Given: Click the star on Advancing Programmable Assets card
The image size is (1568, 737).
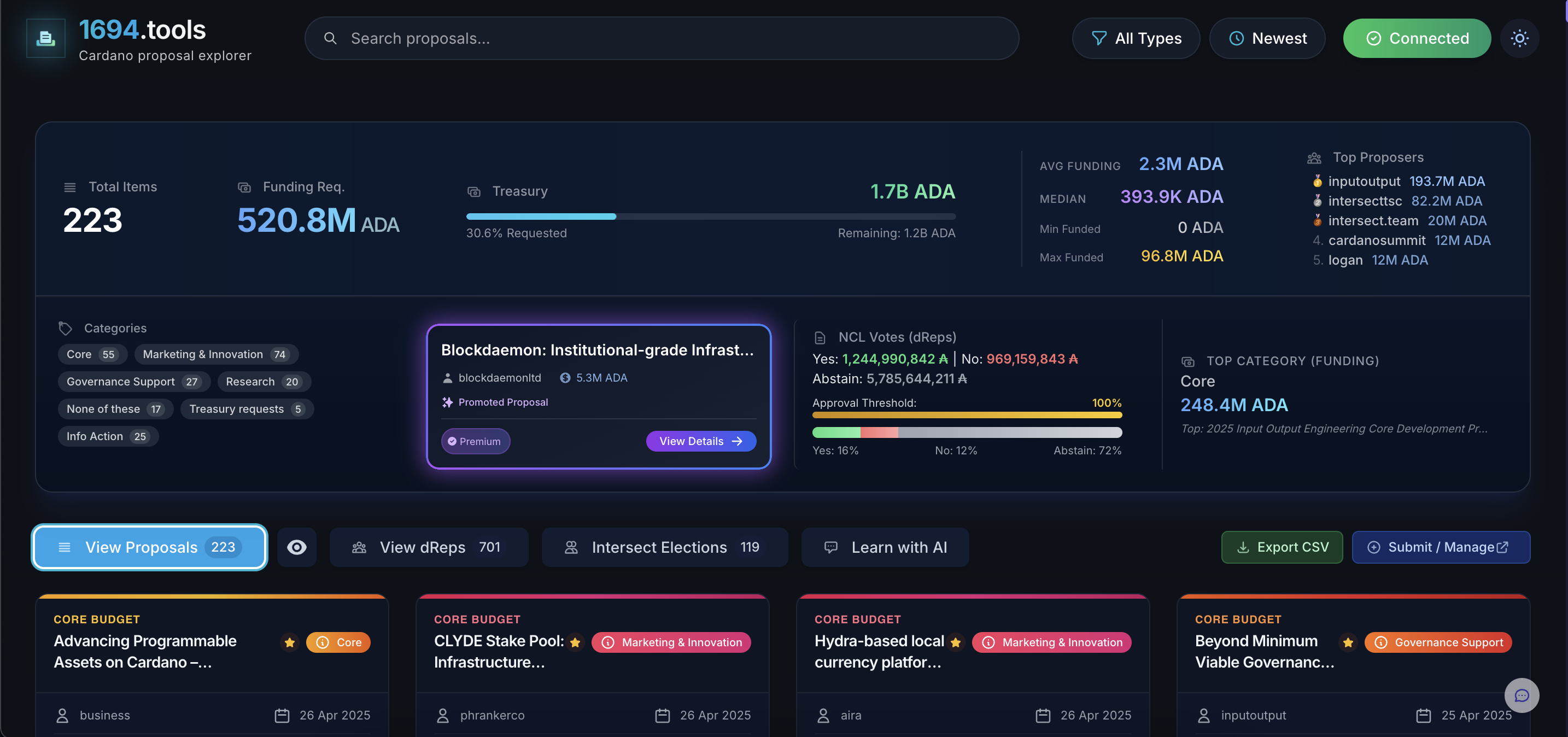Looking at the screenshot, I should [290, 642].
